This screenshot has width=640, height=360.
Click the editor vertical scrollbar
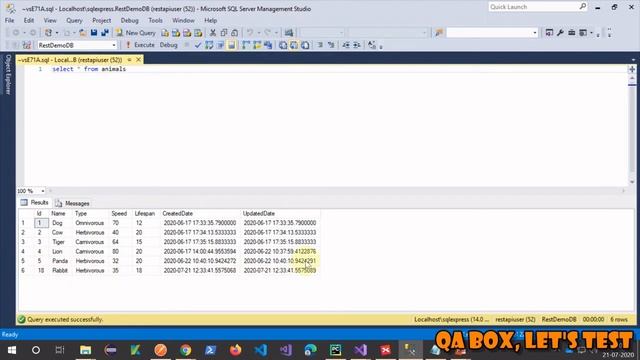[x=632, y=129]
